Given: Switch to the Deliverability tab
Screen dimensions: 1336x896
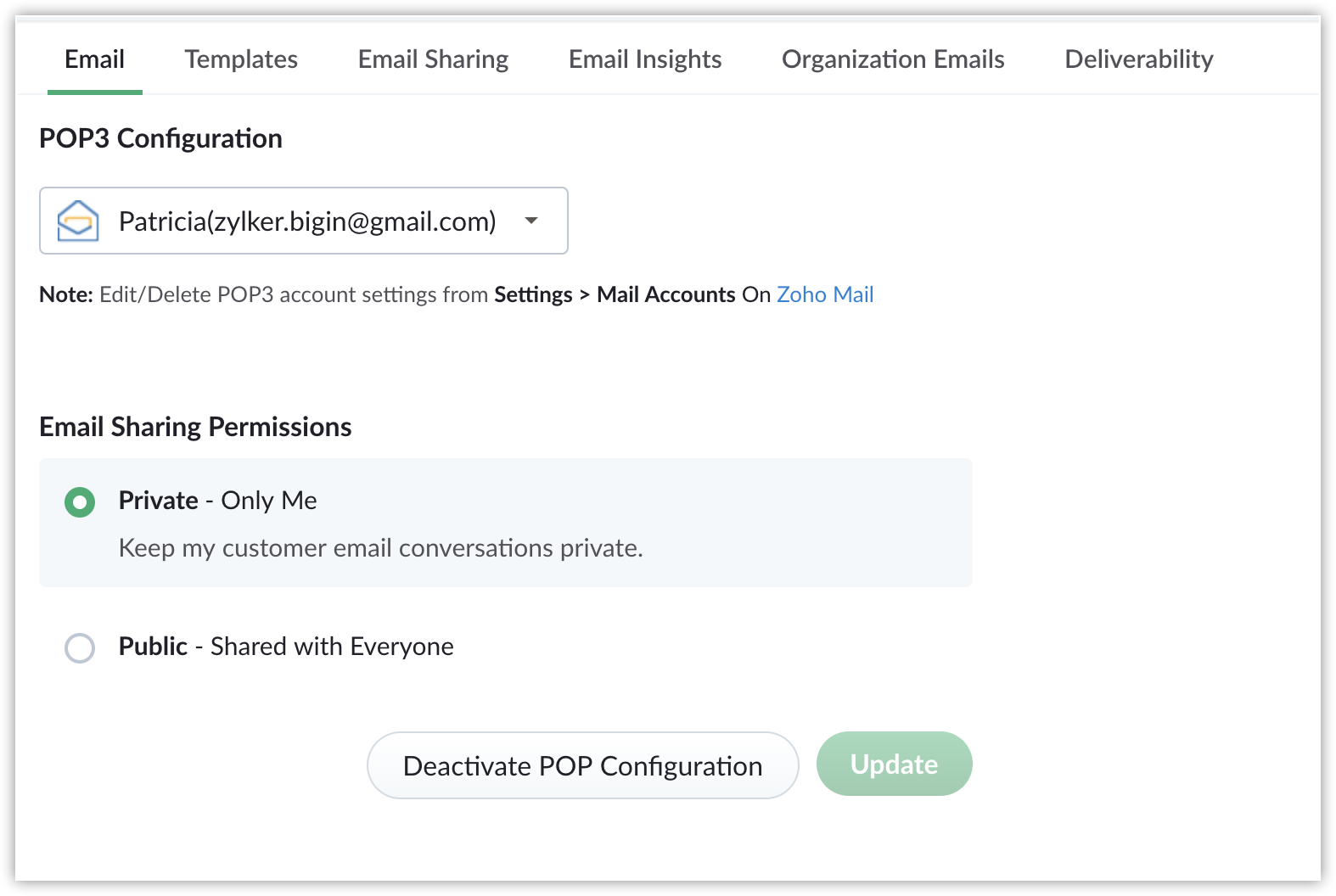Looking at the screenshot, I should [x=1138, y=59].
